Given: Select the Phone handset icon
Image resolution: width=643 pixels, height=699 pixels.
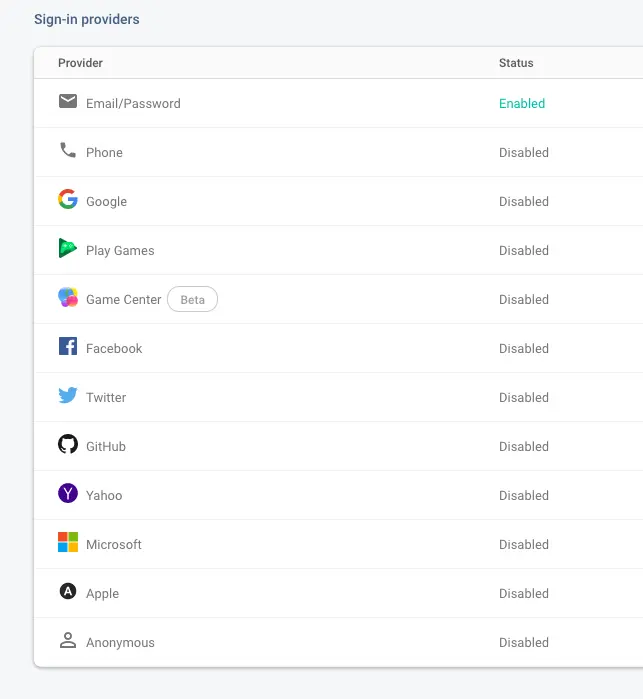Looking at the screenshot, I should (x=68, y=150).
